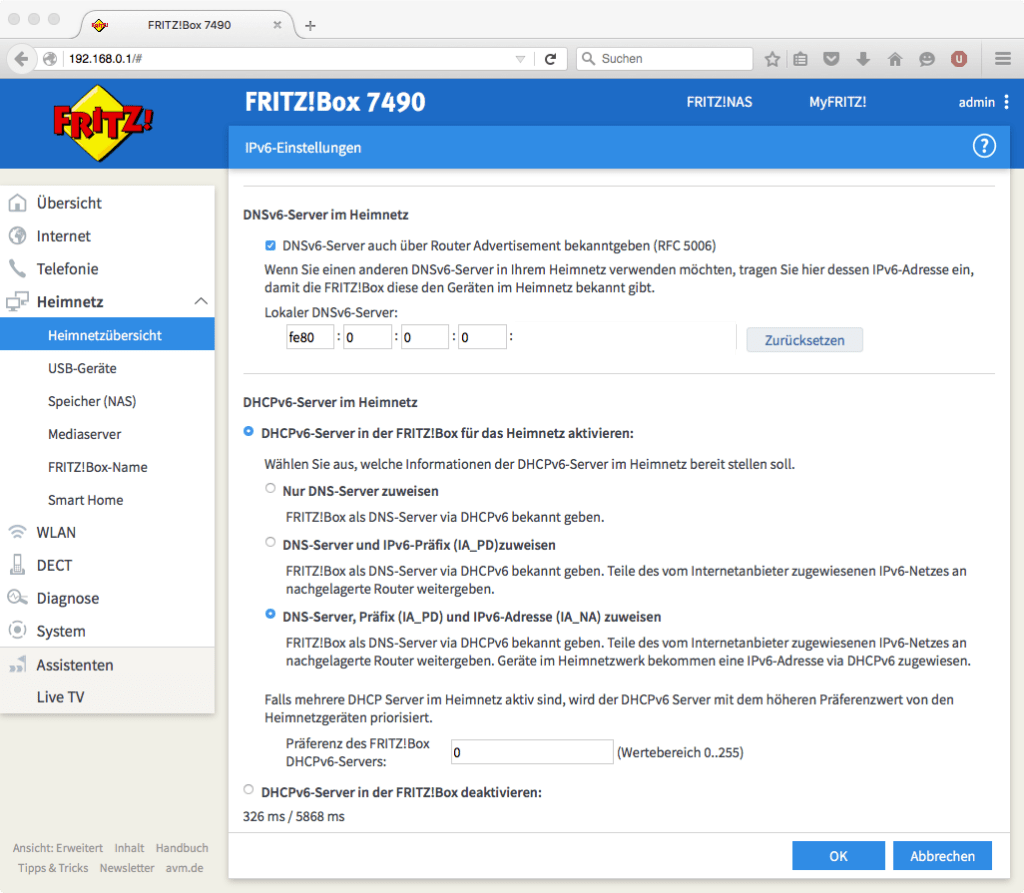1024x893 pixels.
Task: Open the Handbuch link at the bottom
Action: [182, 847]
